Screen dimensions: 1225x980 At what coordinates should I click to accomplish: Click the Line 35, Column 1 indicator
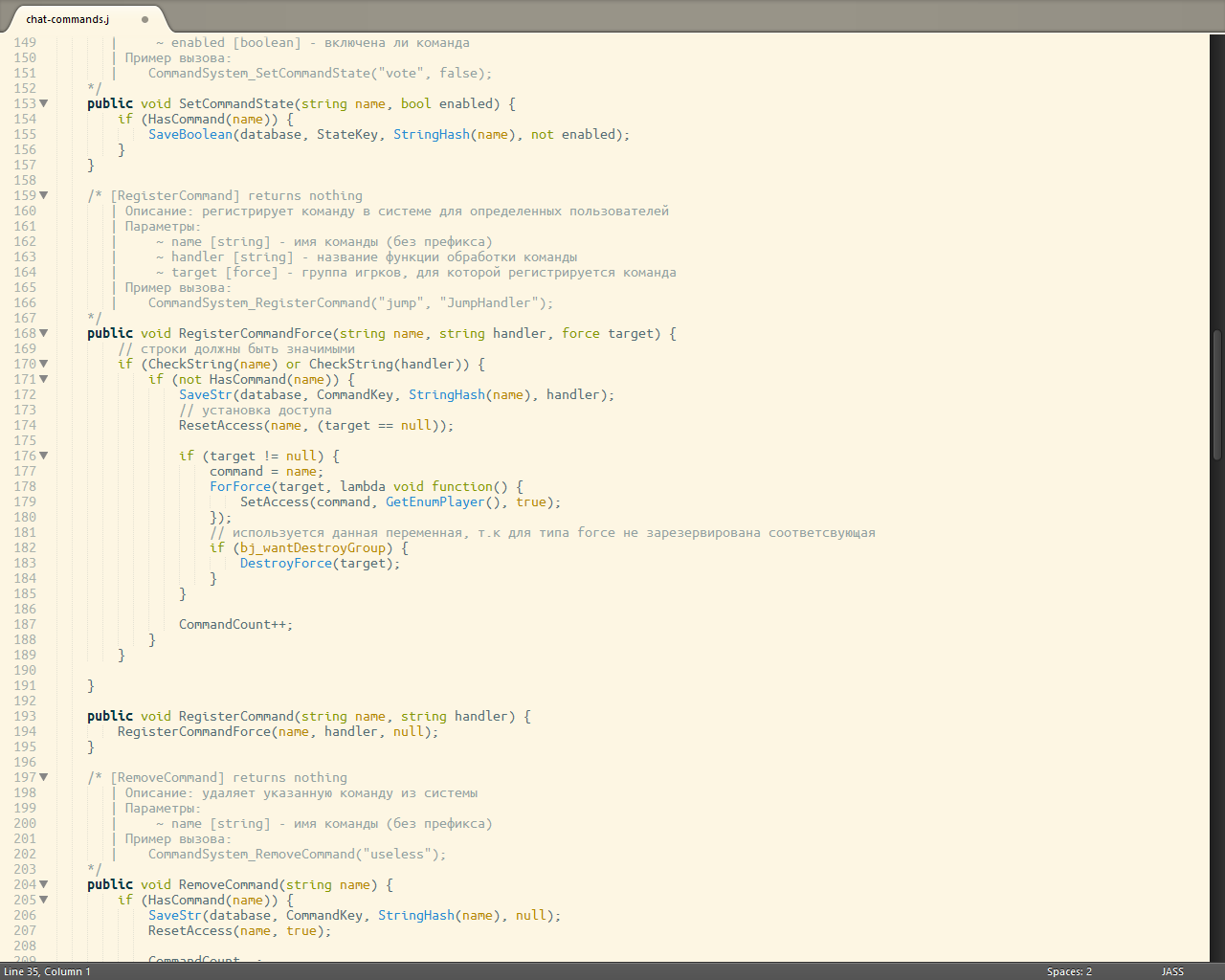48,971
